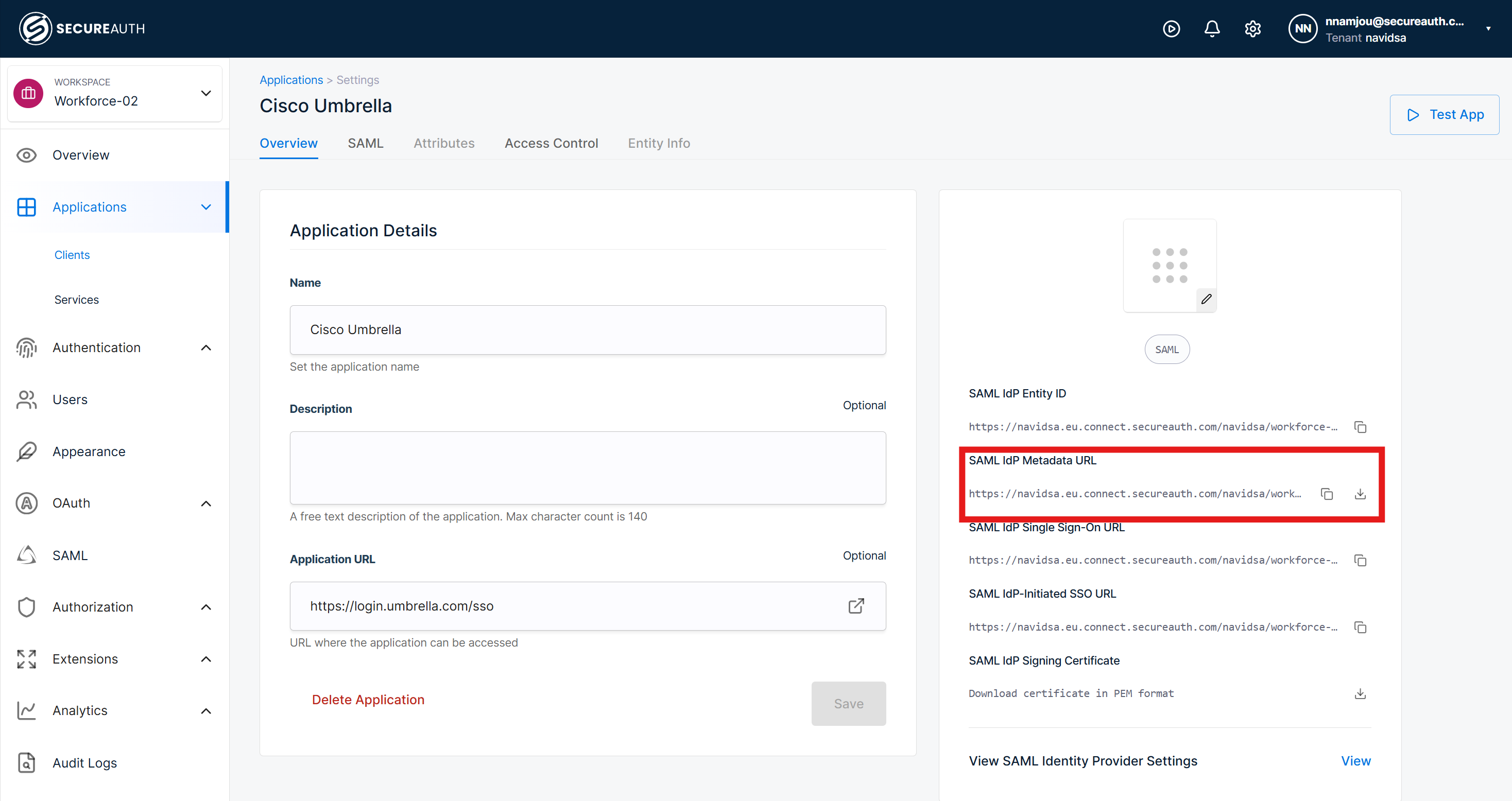
Task: Switch to the Entity Info tab
Action: [x=659, y=143]
